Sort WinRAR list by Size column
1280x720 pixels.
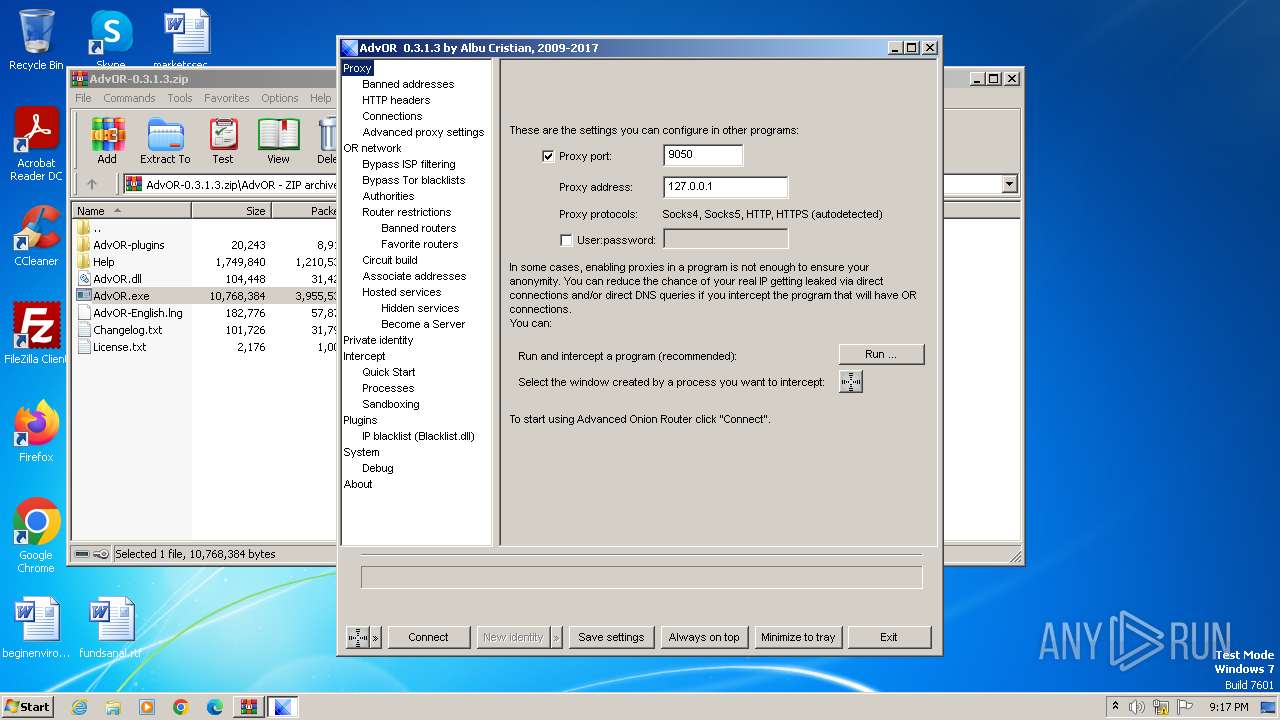(x=231, y=211)
